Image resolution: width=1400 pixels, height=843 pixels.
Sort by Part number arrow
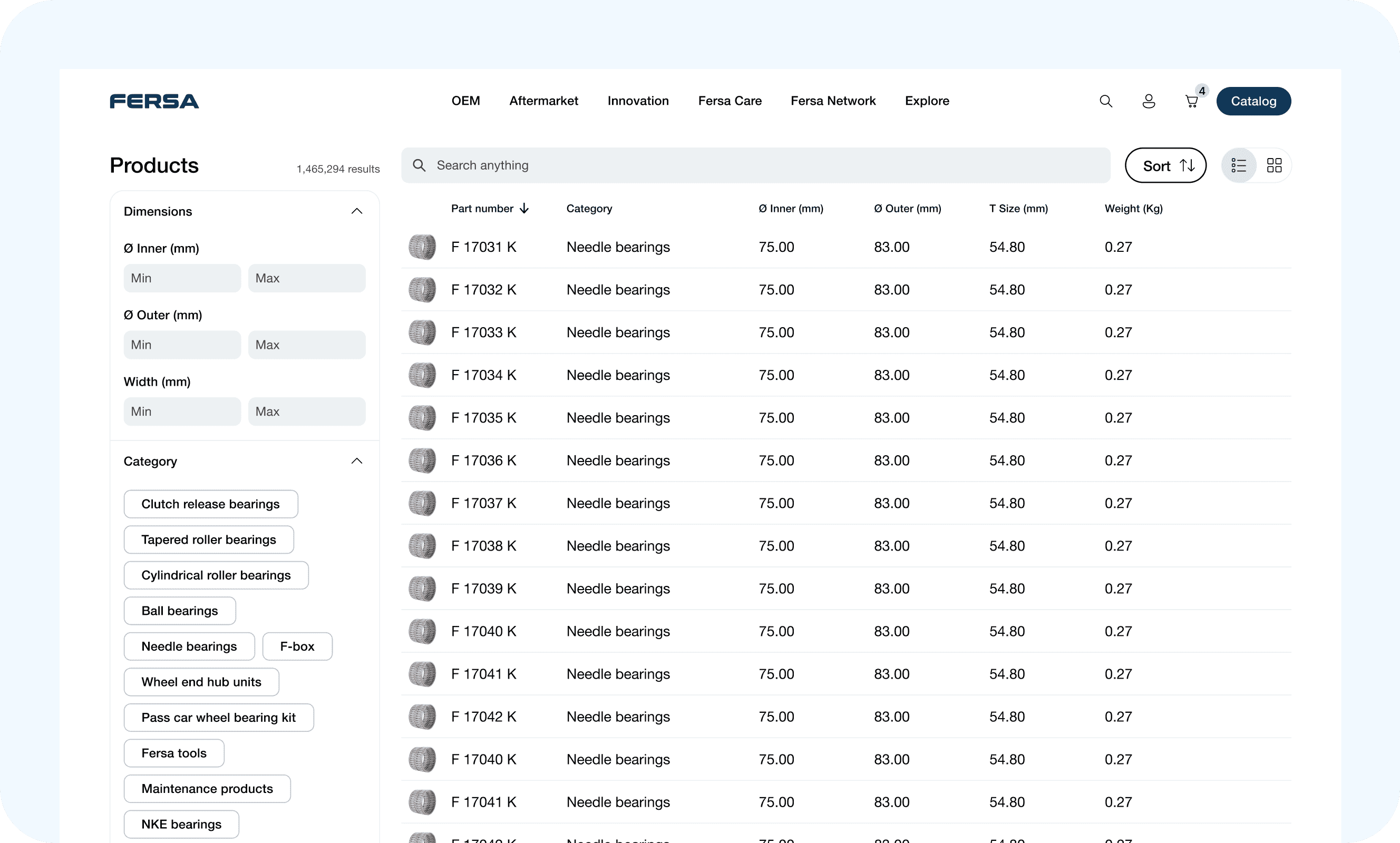click(524, 209)
